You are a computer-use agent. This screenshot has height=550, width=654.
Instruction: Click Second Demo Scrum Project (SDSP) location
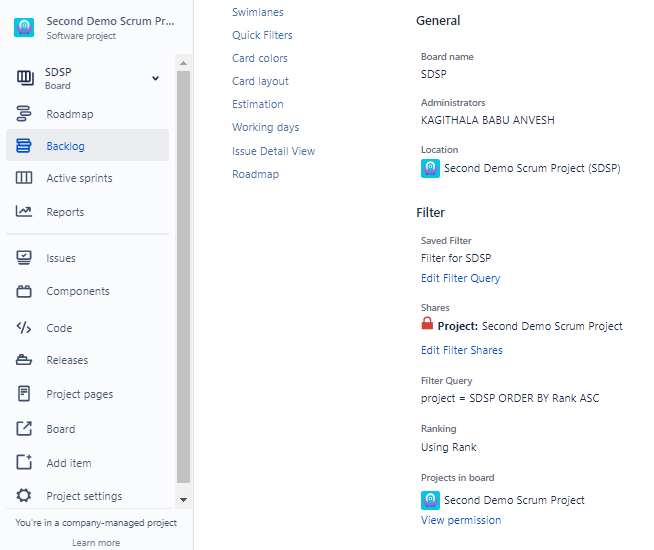point(532,168)
